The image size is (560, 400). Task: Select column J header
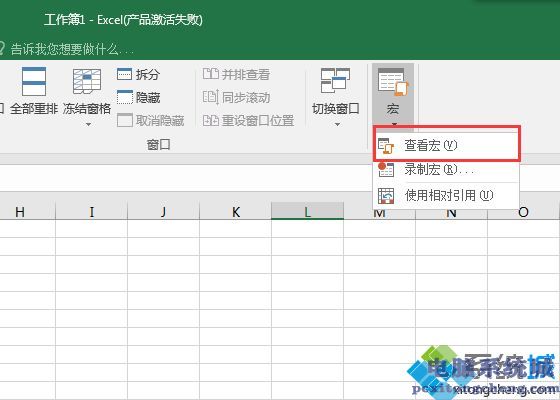[164, 212]
